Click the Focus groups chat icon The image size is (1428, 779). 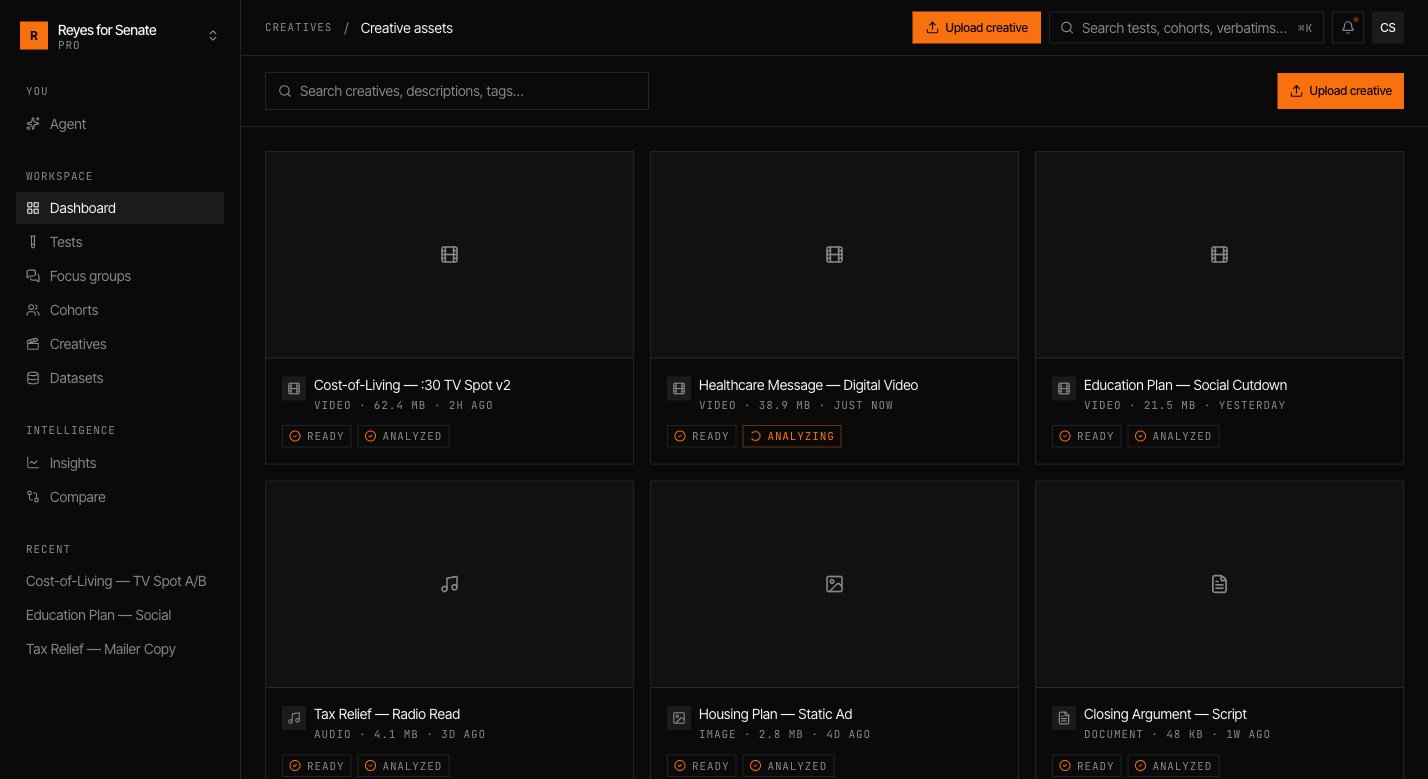(x=33, y=276)
